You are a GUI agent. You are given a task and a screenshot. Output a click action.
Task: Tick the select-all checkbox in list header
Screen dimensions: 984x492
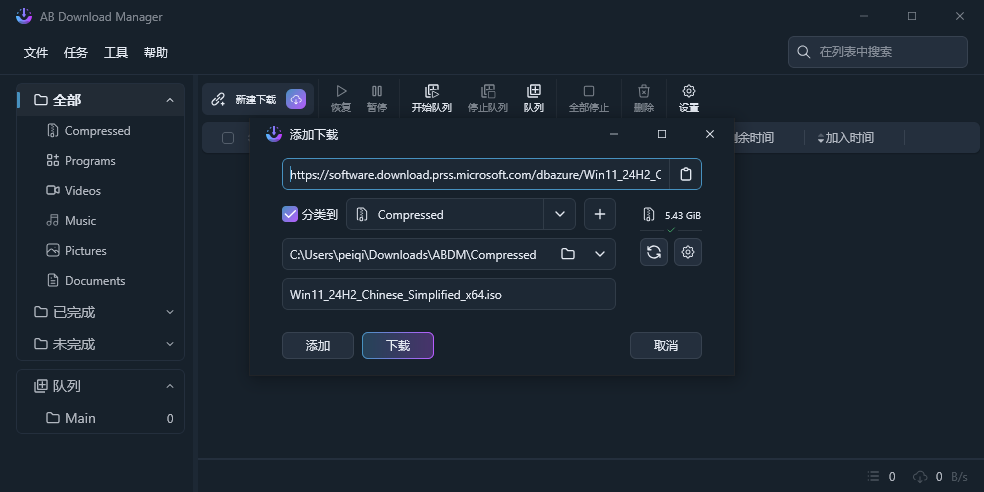228,138
